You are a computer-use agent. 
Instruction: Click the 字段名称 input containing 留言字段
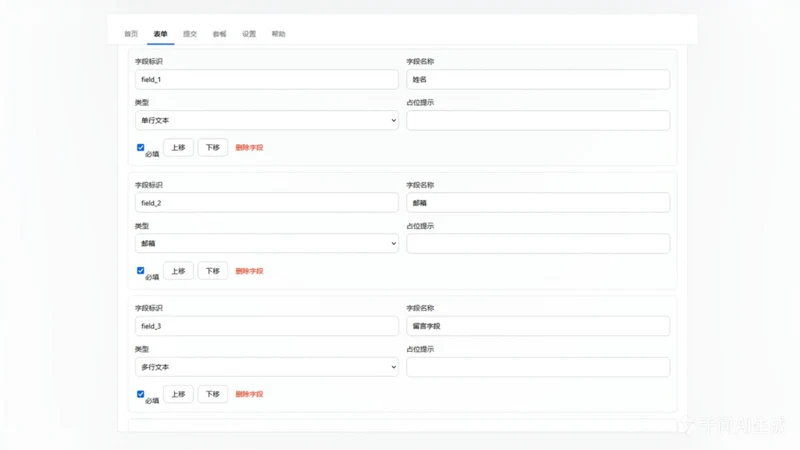(538, 326)
